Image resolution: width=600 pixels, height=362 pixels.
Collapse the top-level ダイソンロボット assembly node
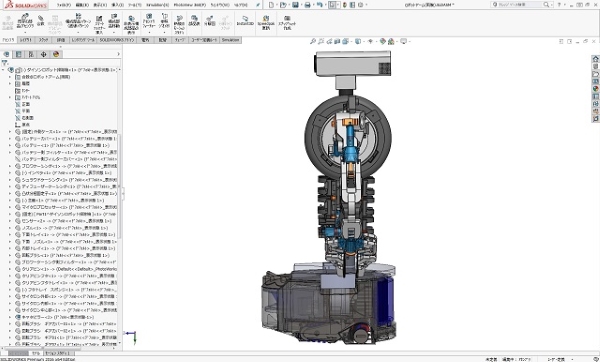coord(3,70)
